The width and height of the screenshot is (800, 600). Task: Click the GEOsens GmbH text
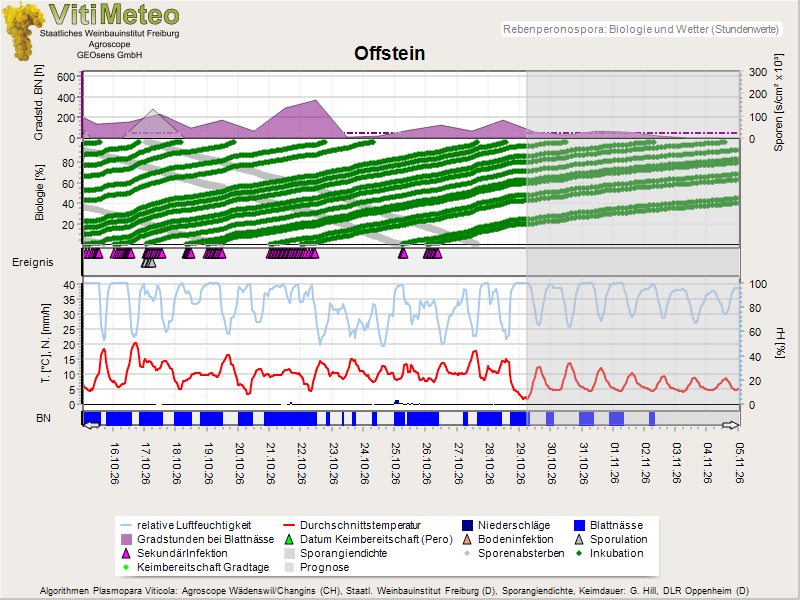coord(110,55)
